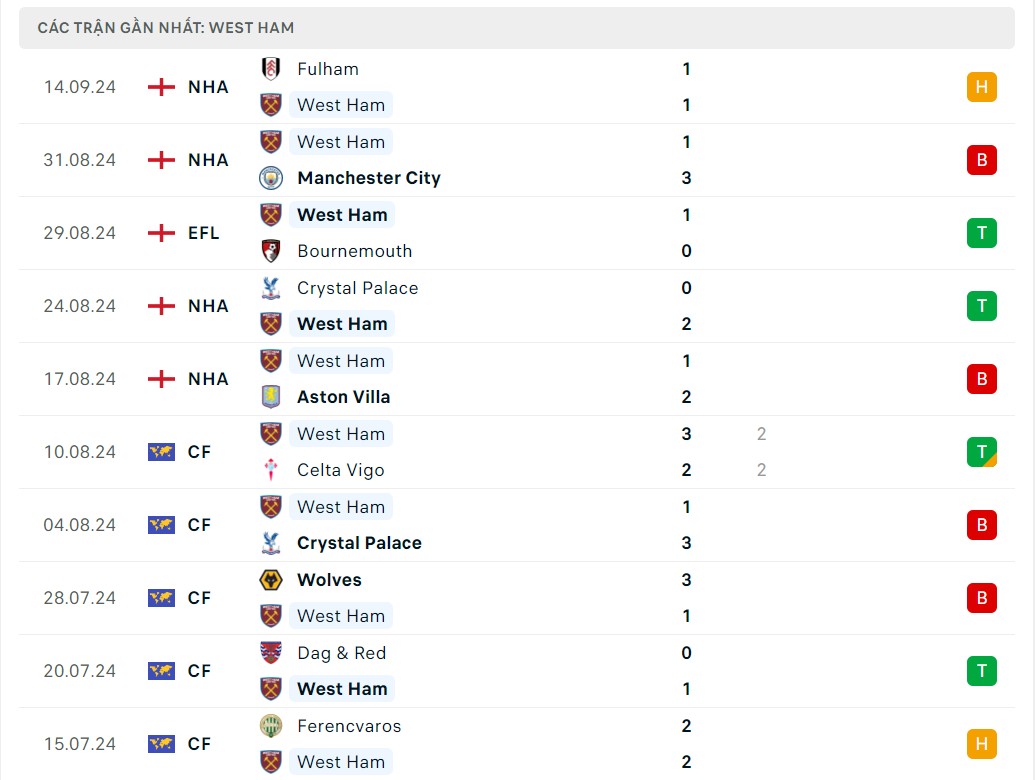Select the Manchester City logo
The image size is (1035, 780).
pos(271,178)
